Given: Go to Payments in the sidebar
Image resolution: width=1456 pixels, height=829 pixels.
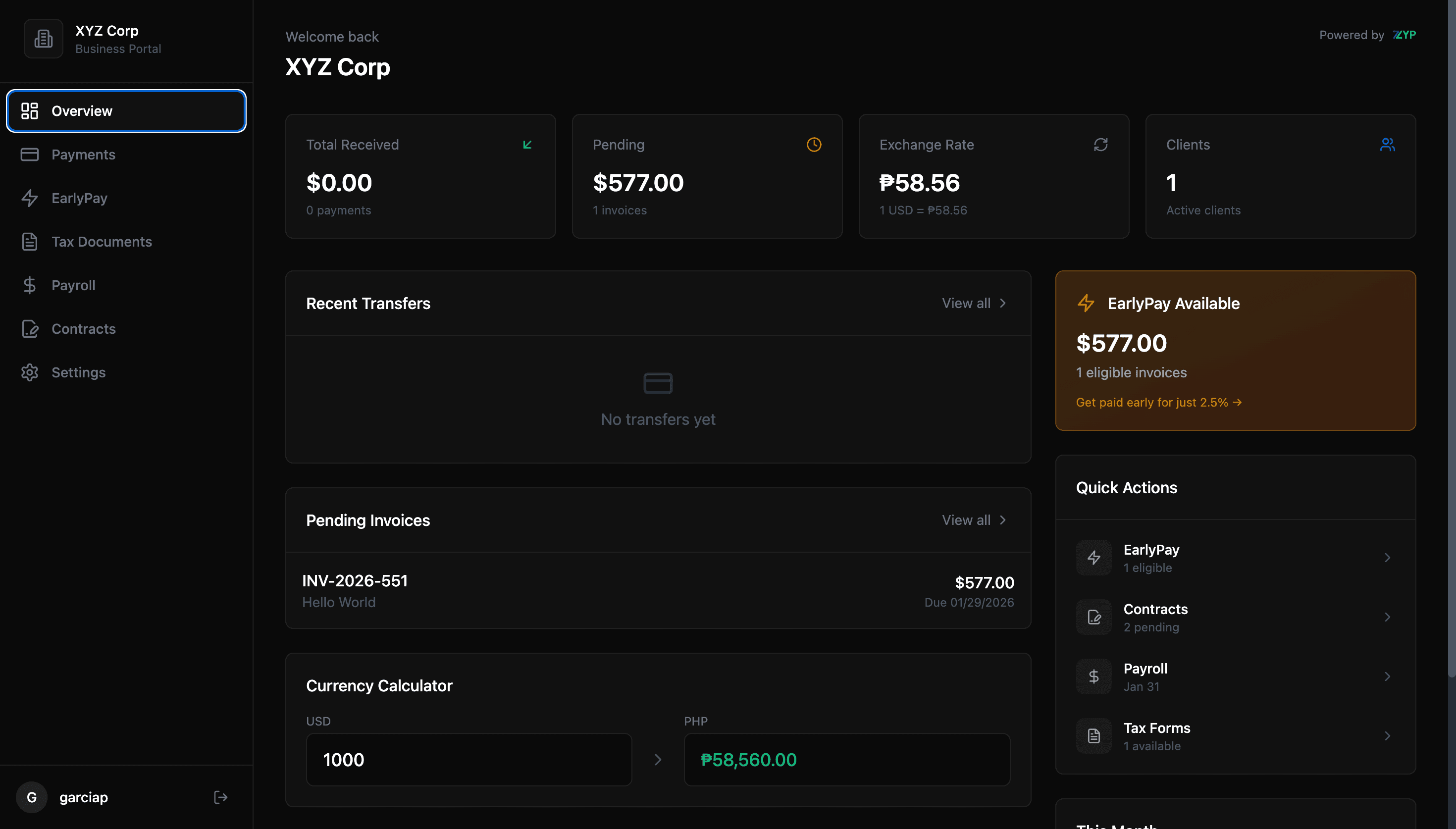Looking at the screenshot, I should pos(83,155).
